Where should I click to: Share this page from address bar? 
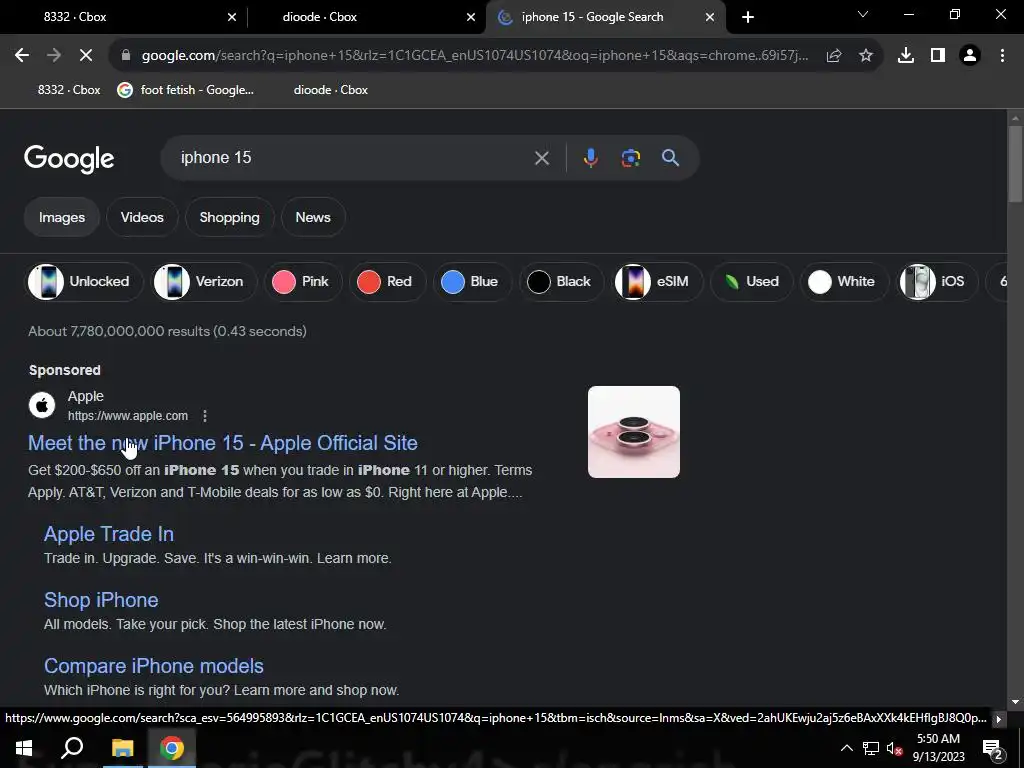click(833, 56)
